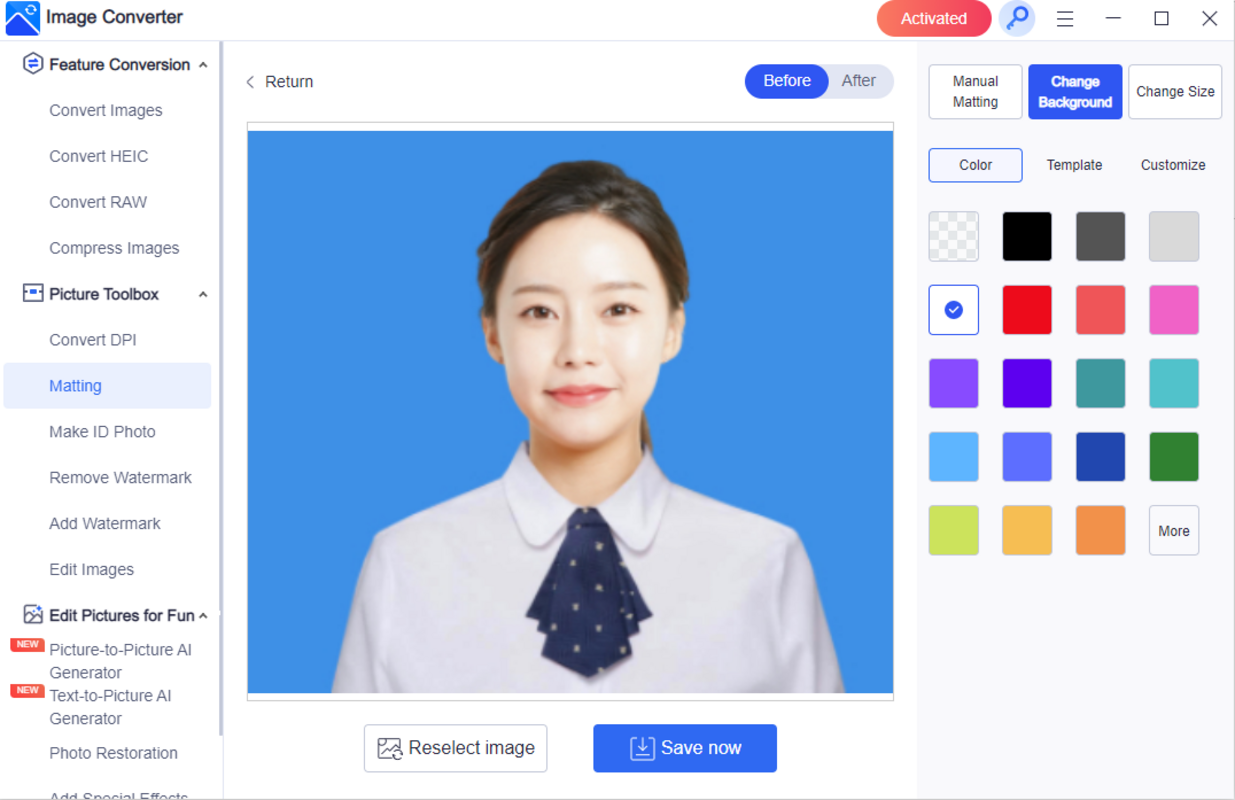Choose the dark gray background swatch
The width and height of the screenshot is (1235, 800).
click(1100, 236)
